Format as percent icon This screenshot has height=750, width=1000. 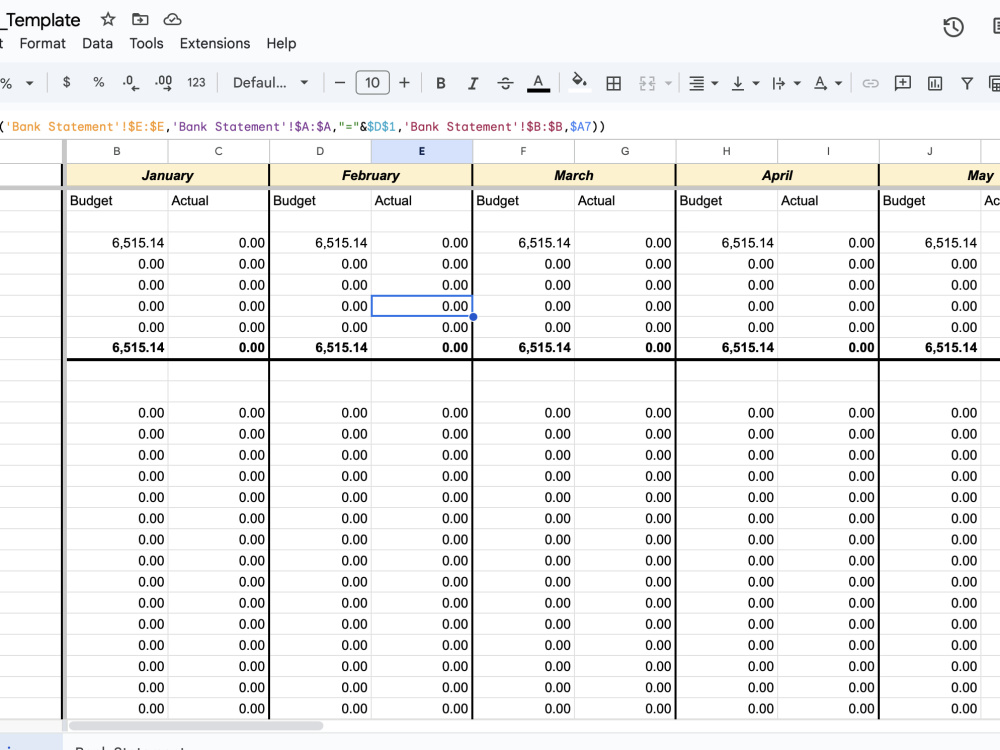click(98, 82)
